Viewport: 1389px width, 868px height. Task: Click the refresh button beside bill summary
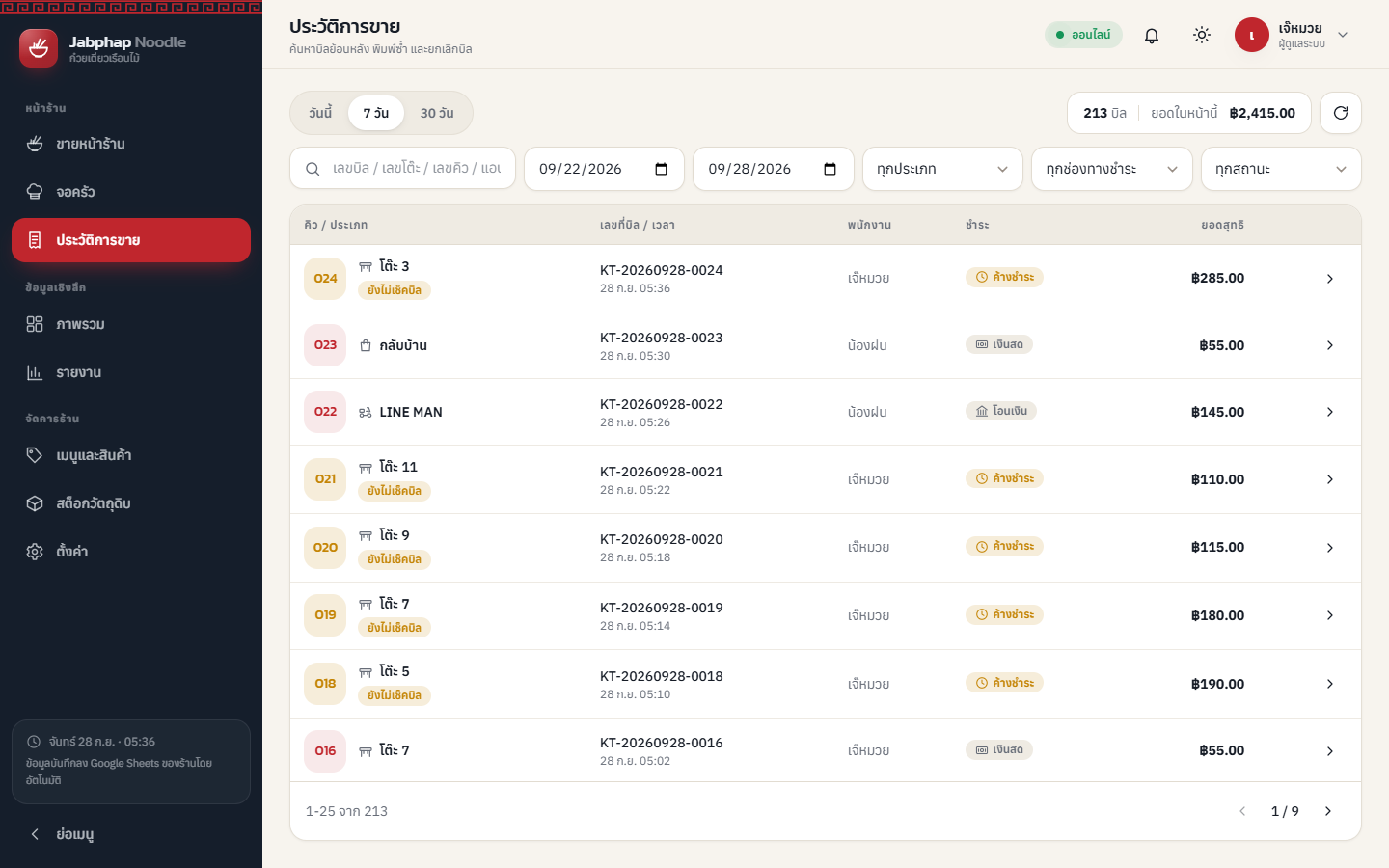1341,113
